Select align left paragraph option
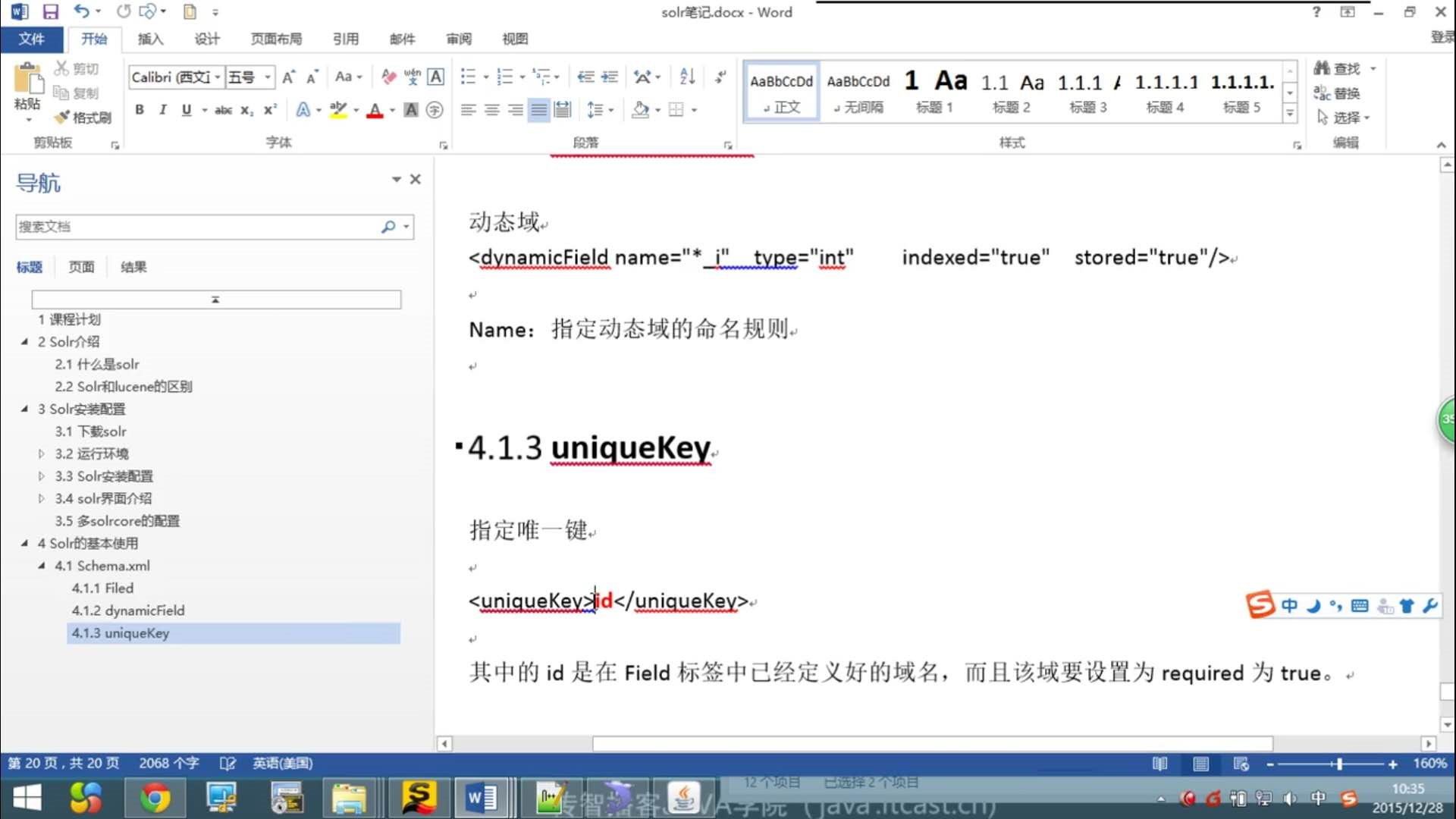The image size is (1456, 819). (x=469, y=110)
